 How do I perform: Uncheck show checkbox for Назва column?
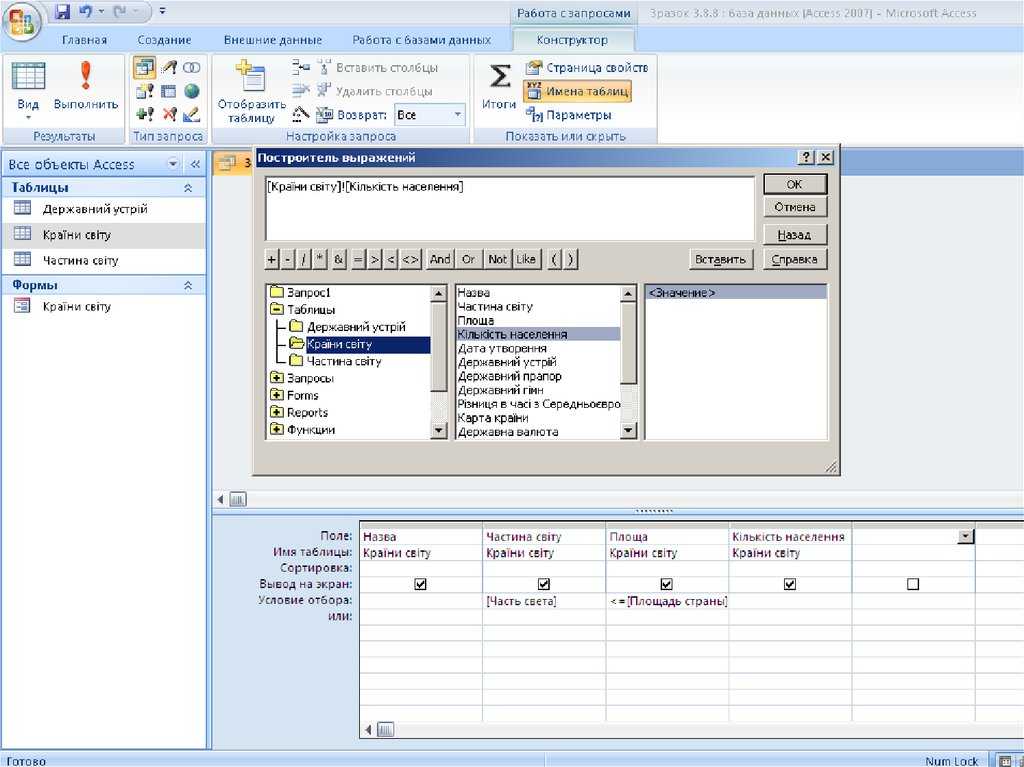(421, 585)
